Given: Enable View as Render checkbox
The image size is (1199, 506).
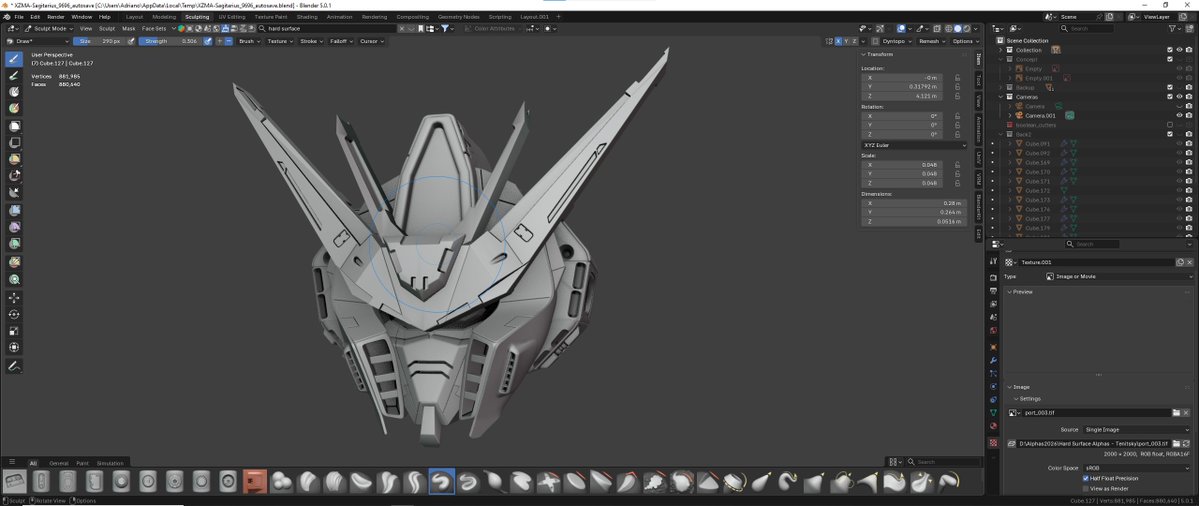Looking at the screenshot, I should pyautogui.click(x=1086, y=488).
